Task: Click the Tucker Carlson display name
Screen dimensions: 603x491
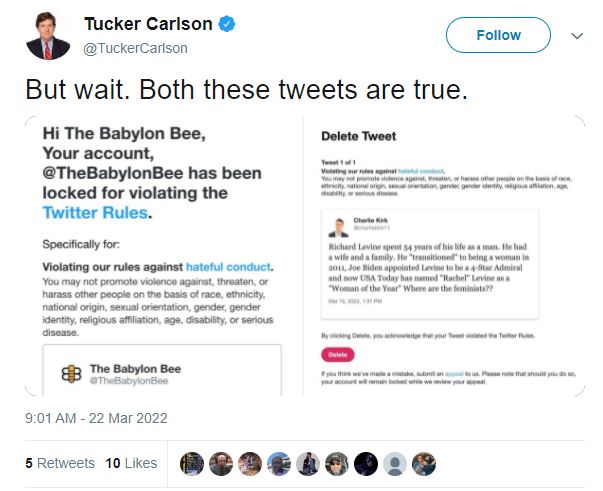Action: pos(148,24)
